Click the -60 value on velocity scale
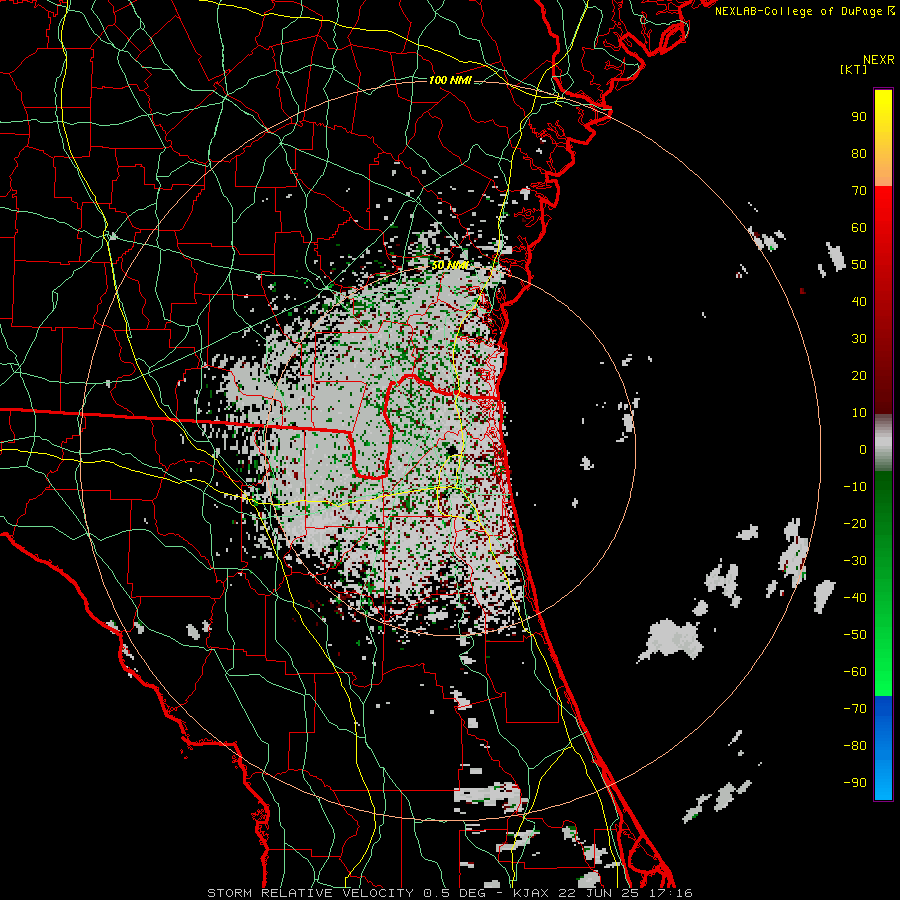This screenshot has width=900, height=900. (x=855, y=672)
